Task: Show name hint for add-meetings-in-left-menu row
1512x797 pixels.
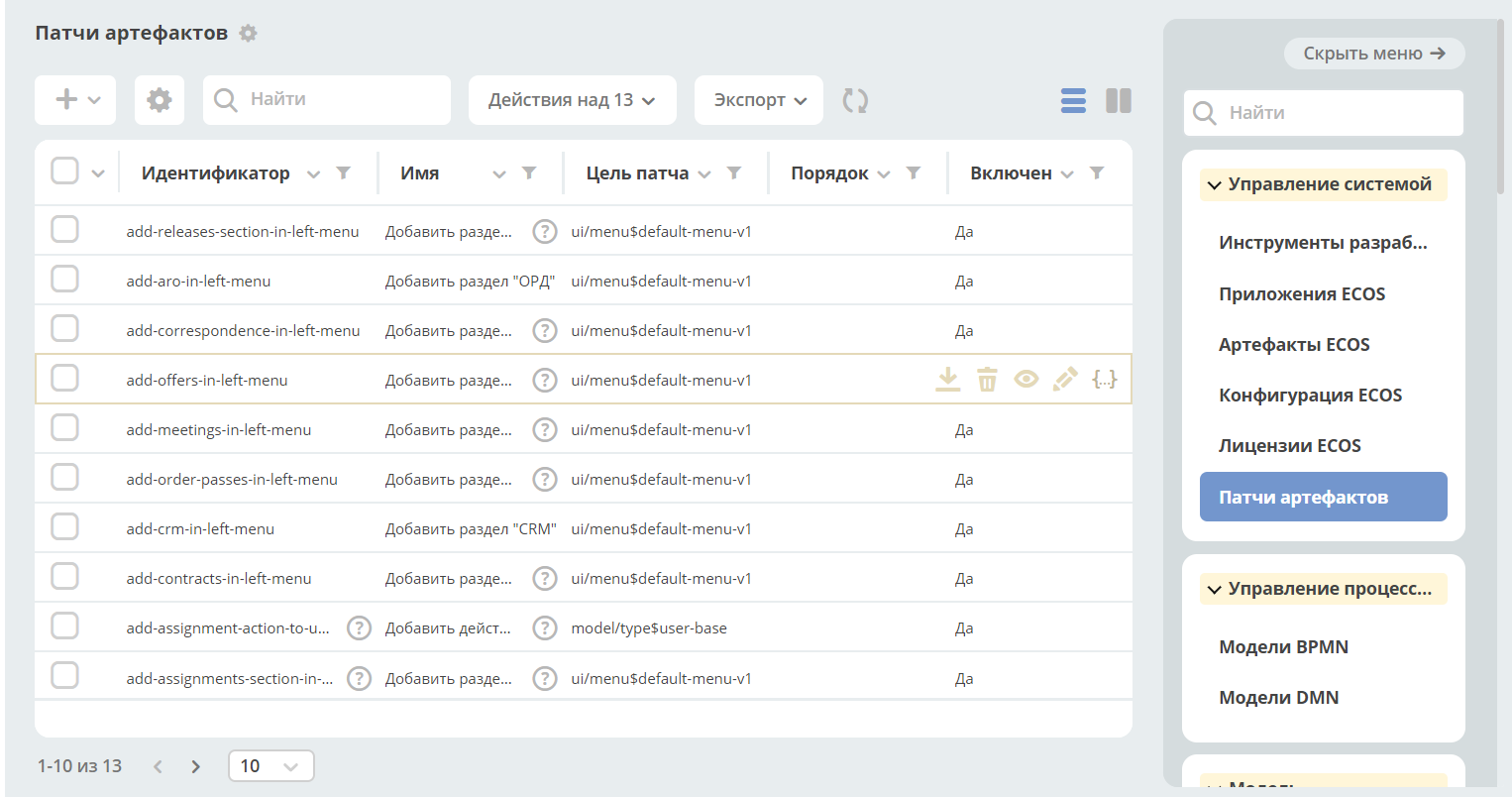Action: click(545, 429)
